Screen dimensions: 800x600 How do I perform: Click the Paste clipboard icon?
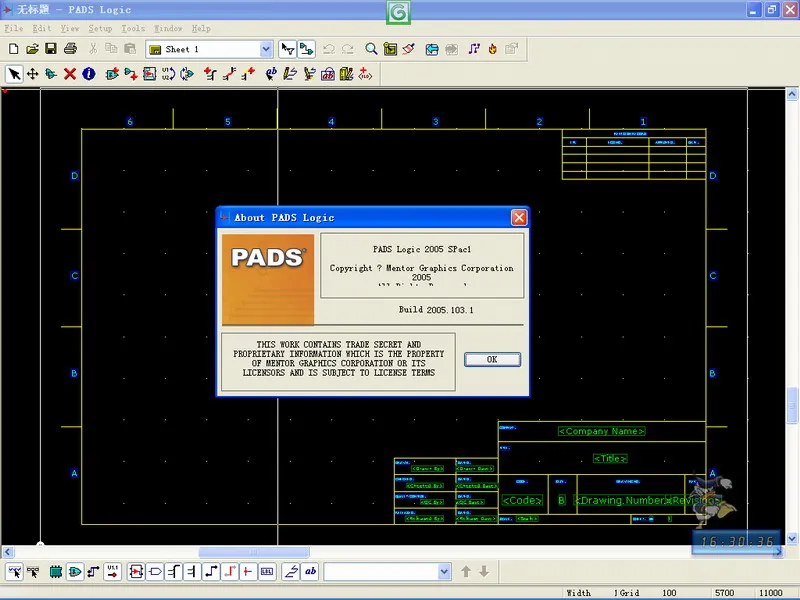(130, 49)
